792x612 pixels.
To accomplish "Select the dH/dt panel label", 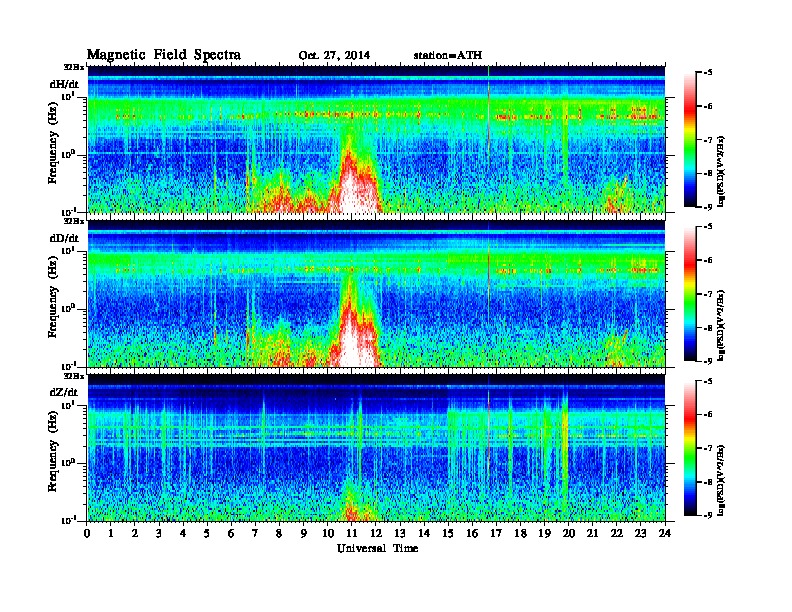I will [64, 84].
